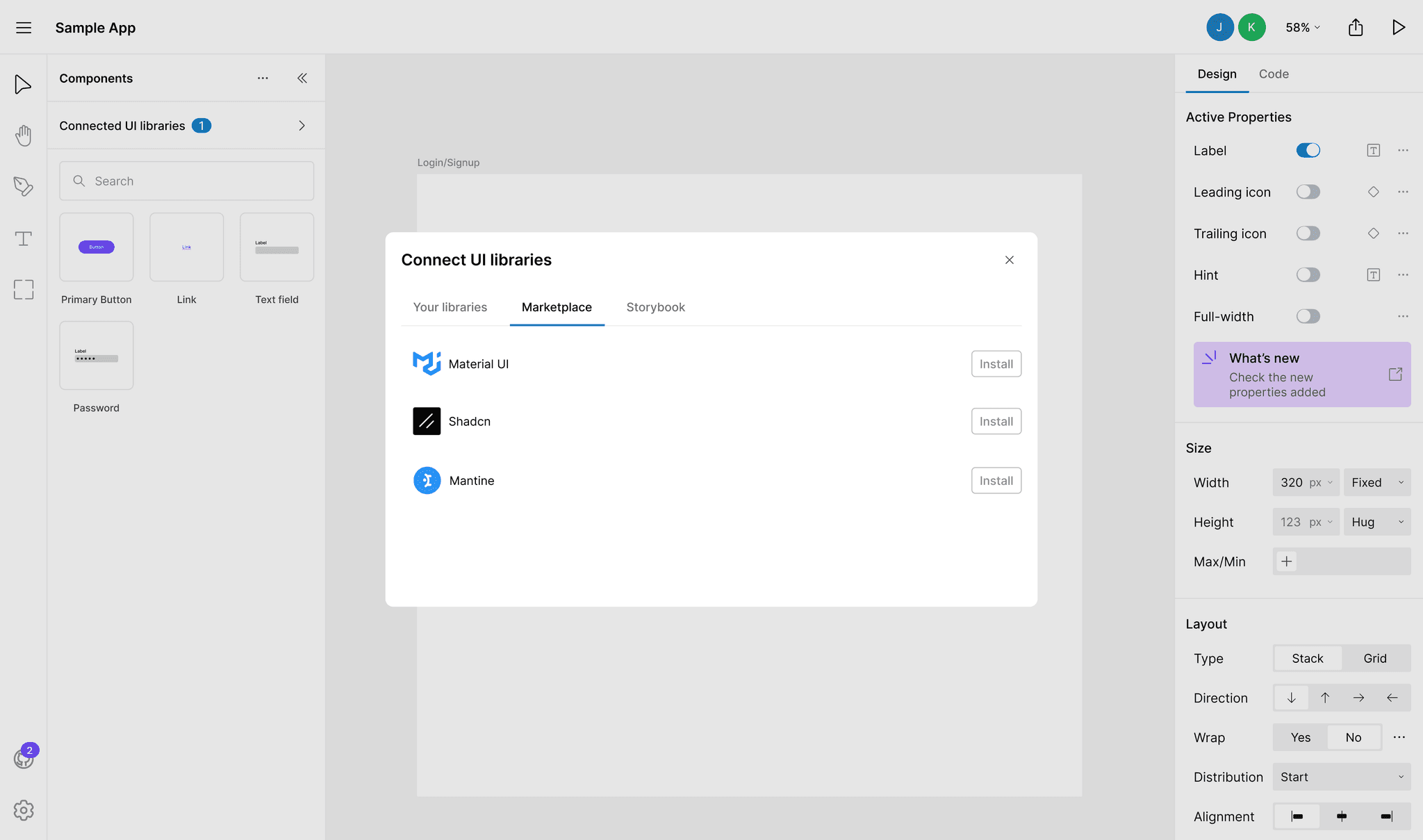Expand Connected UI libraries chevron
The width and height of the screenshot is (1423, 840).
click(x=302, y=126)
